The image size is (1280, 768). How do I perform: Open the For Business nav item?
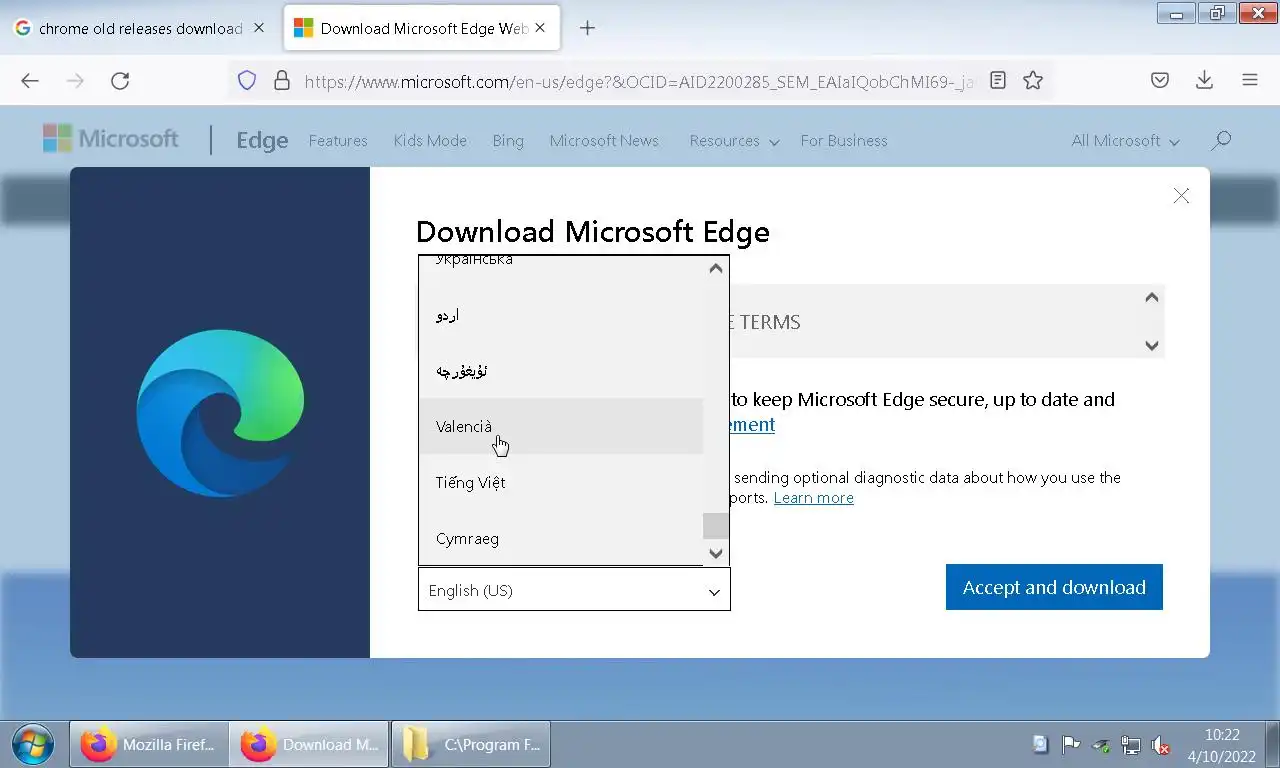[x=844, y=141]
